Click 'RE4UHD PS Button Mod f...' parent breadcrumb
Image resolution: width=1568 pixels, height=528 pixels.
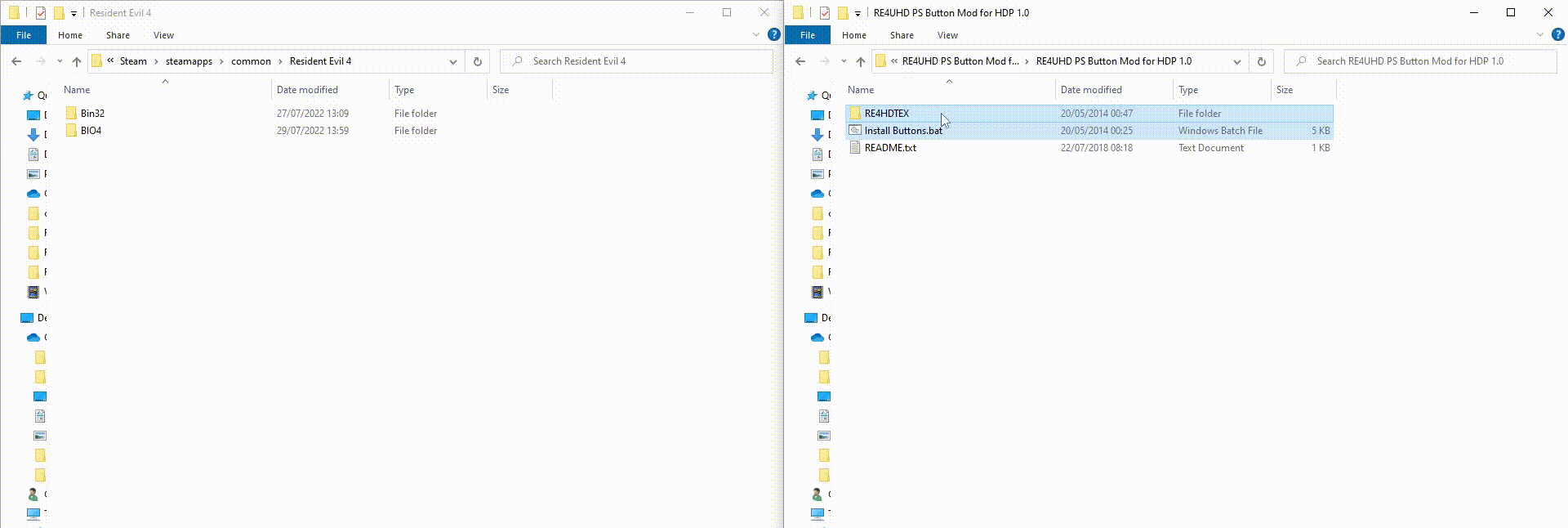click(960, 61)
